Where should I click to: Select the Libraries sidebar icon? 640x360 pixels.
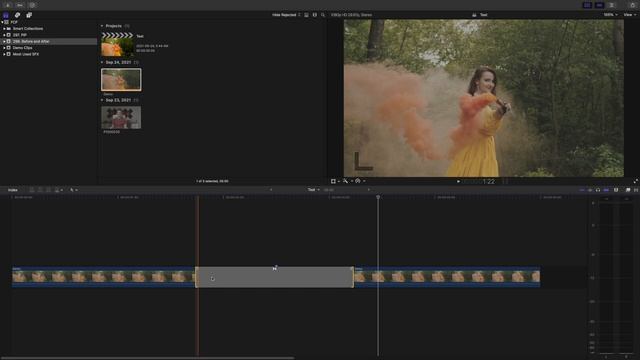[x=6, y=15]
